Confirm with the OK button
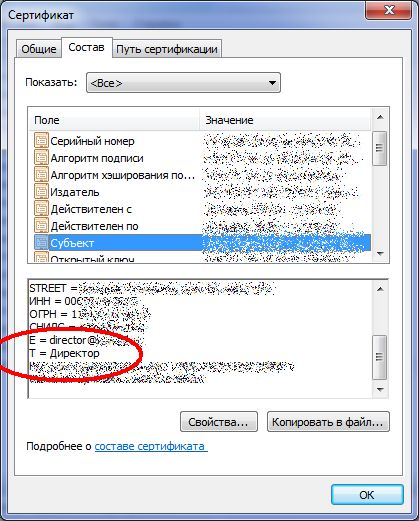This screenshot has height=521, width=419. (x=367, y=495)
